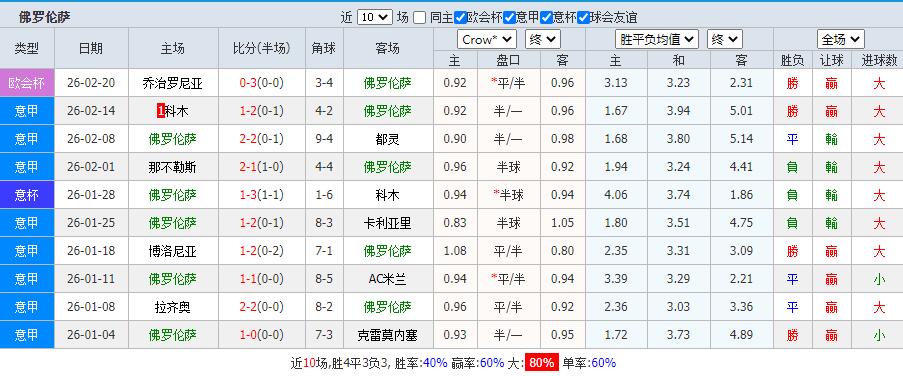Click the 40% win rate value

(x=435, y=363)
